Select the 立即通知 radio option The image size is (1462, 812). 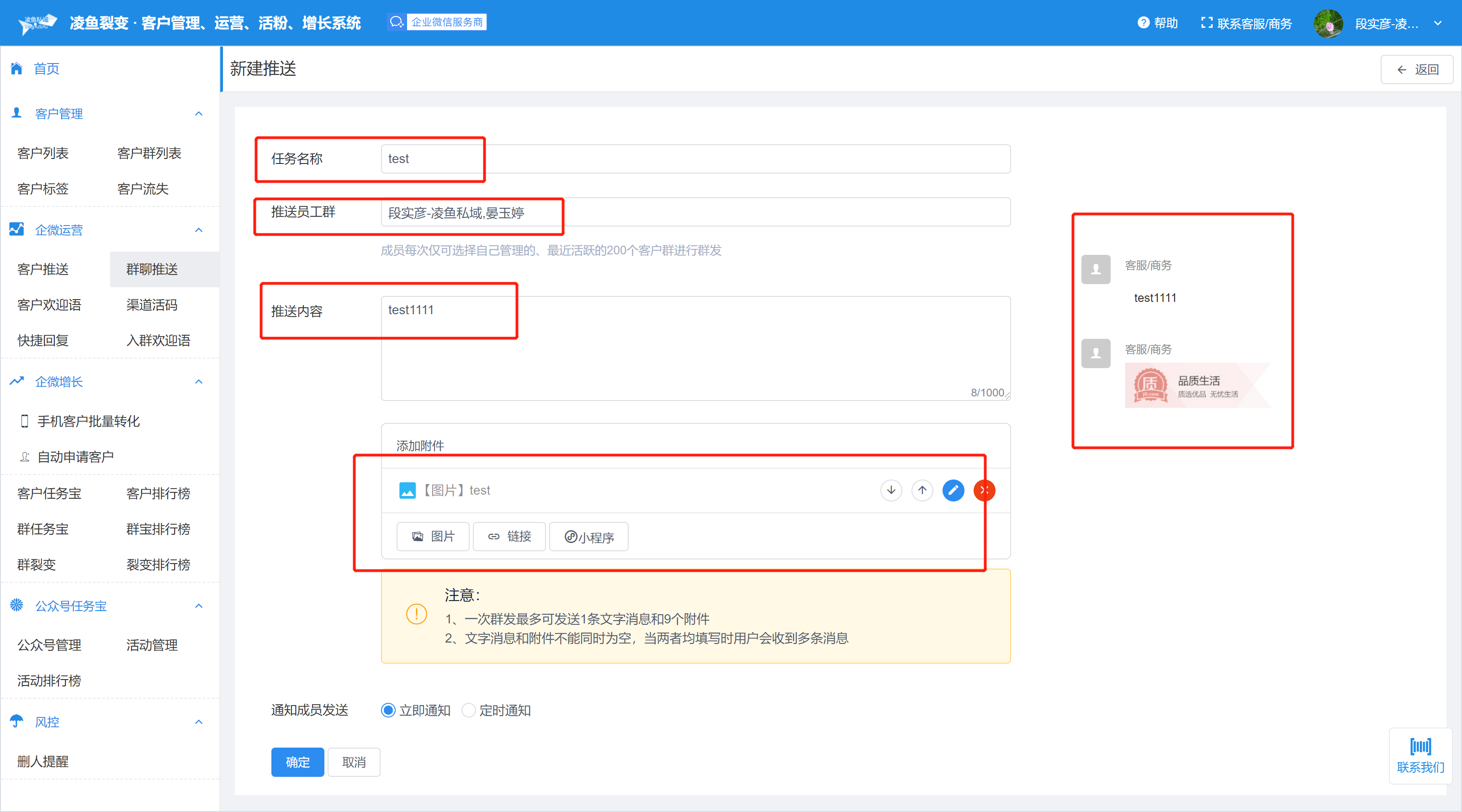(388, 710)
